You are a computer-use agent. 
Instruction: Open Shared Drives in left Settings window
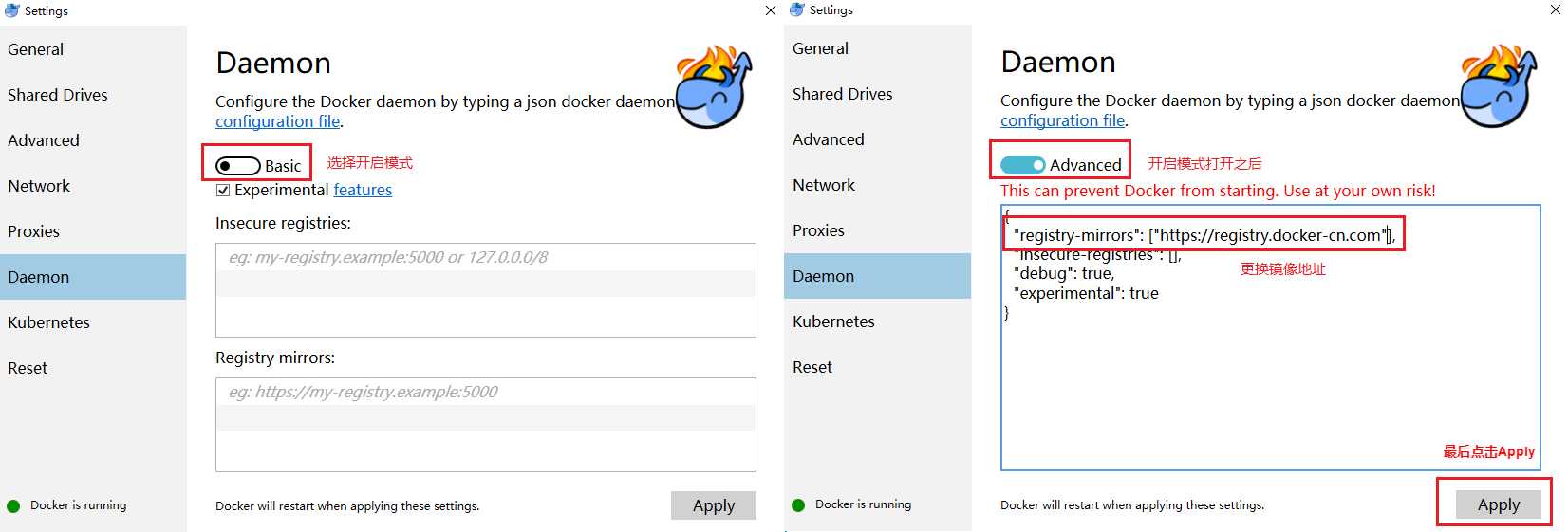pyautogui.click(x=93, y=95)
